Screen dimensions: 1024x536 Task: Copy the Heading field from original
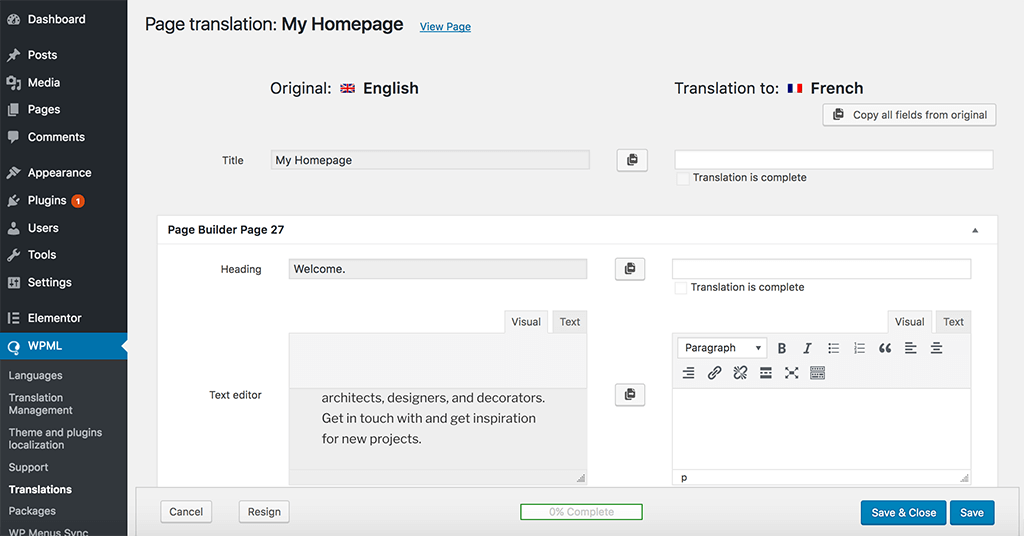point(630,269)
